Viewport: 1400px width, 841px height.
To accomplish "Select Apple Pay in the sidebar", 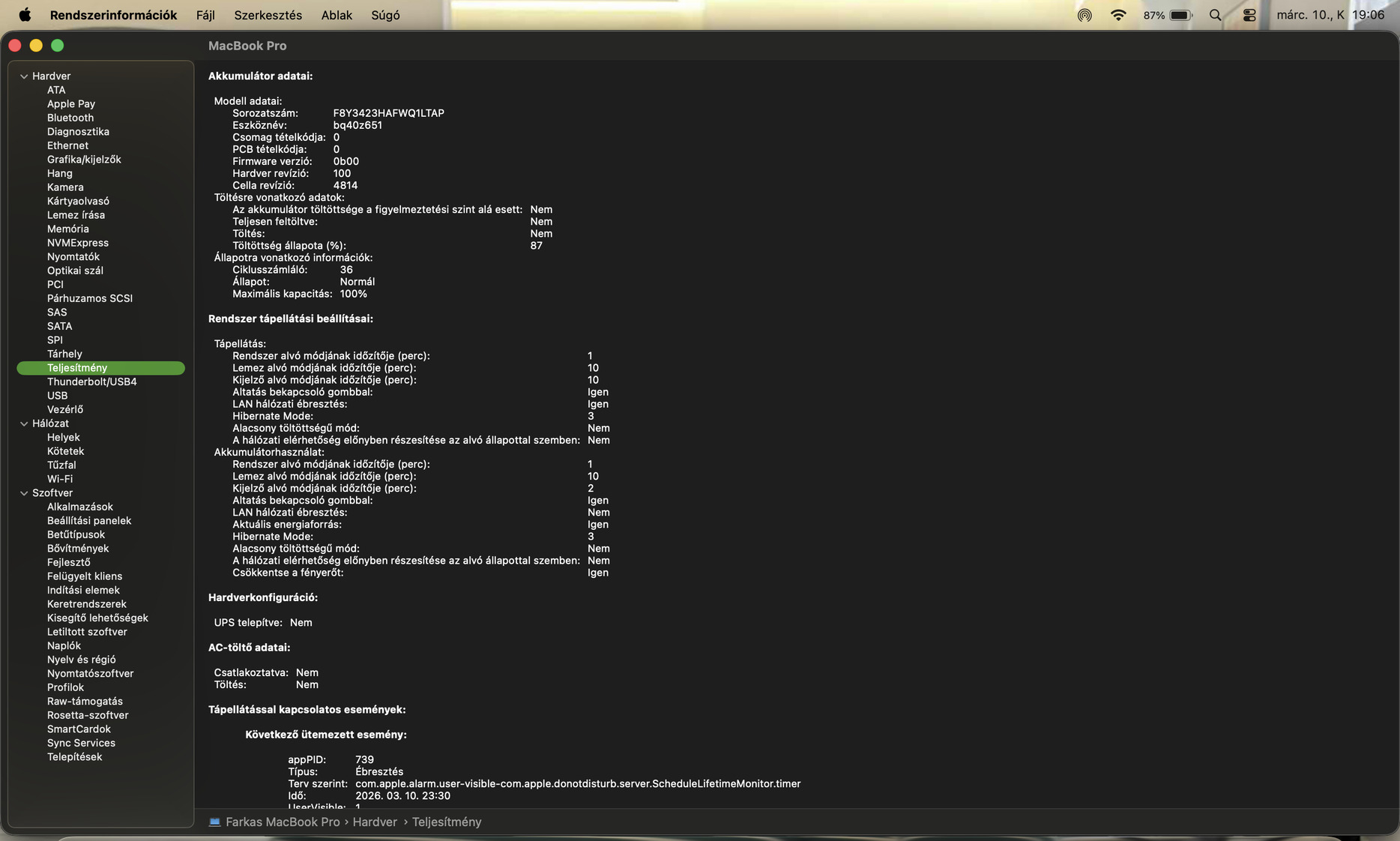I will pos(71,104).
